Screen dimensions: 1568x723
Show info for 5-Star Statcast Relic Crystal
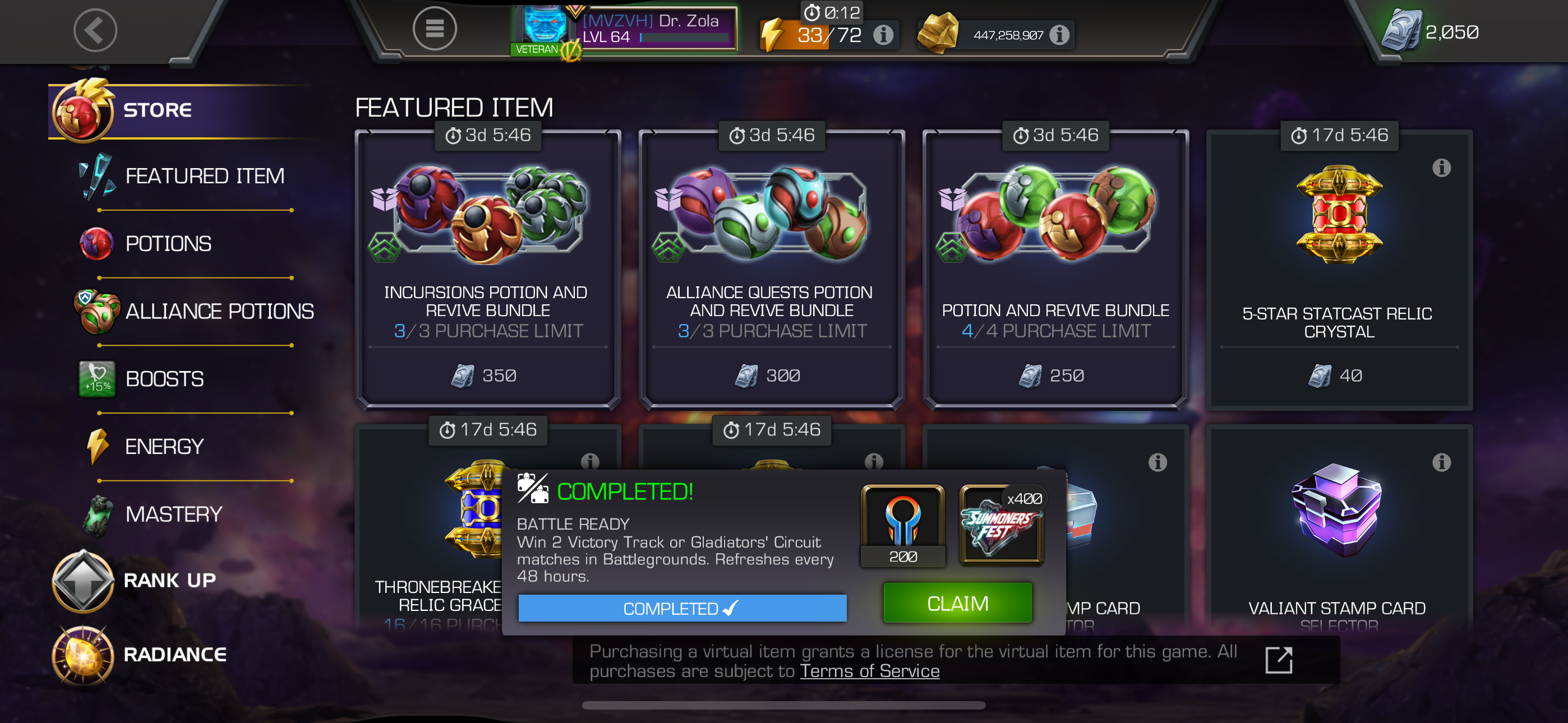(x=1441, y=168)
